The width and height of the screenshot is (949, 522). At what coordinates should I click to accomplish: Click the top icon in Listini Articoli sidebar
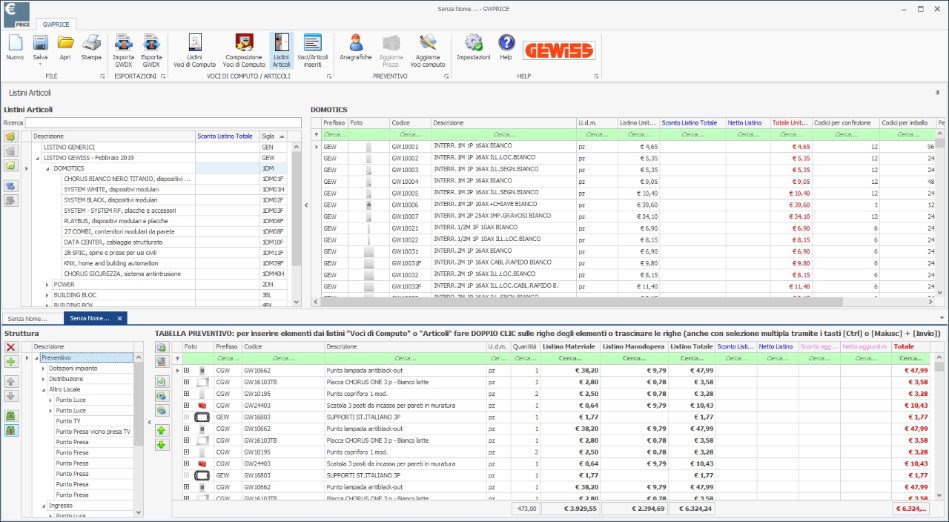pyautogui.click(x=10, y=136)
